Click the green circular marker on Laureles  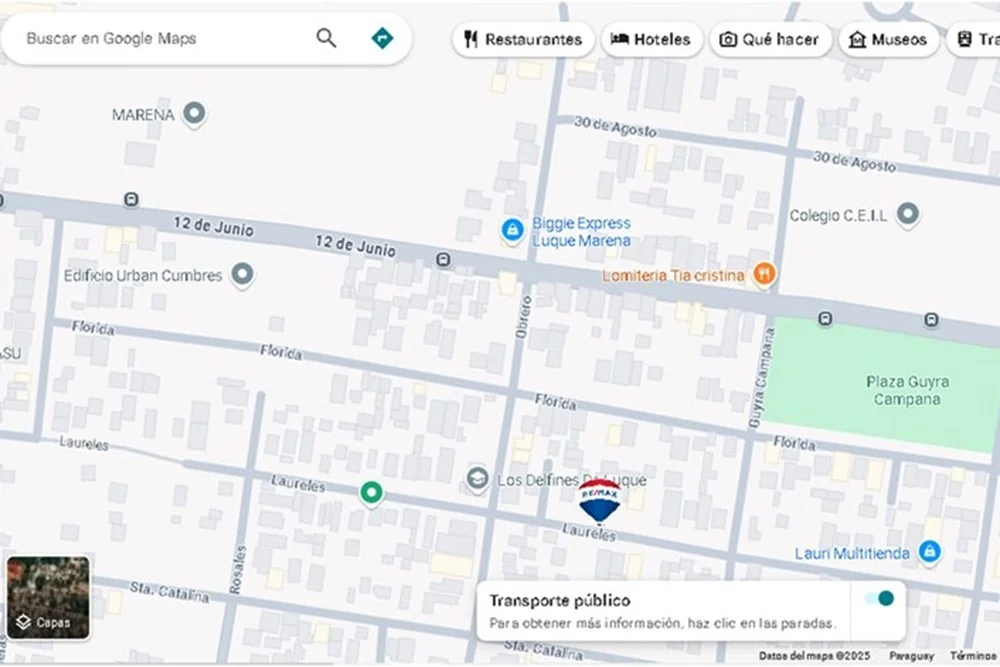372,492
